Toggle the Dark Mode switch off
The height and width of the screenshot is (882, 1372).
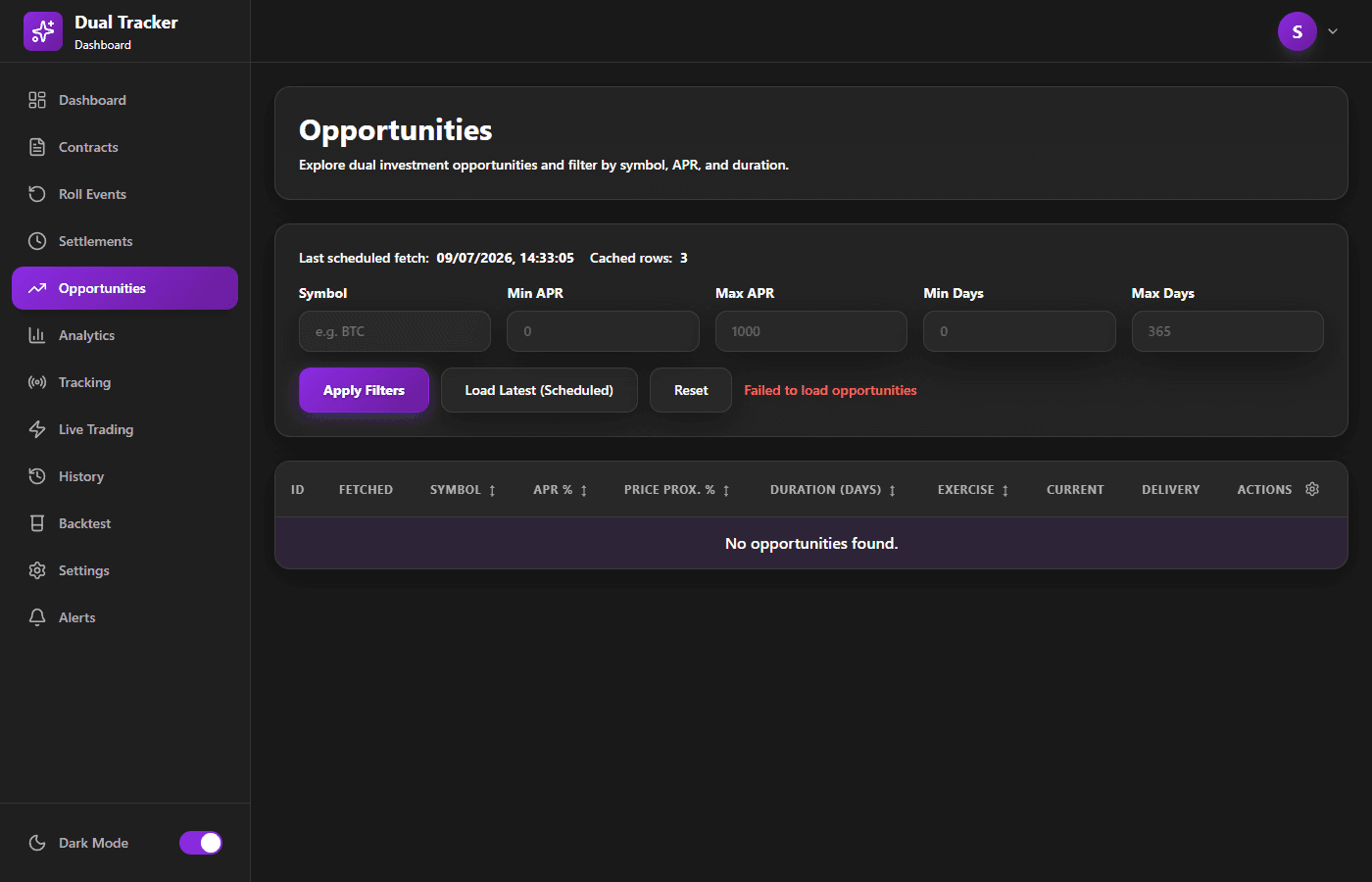201,843
